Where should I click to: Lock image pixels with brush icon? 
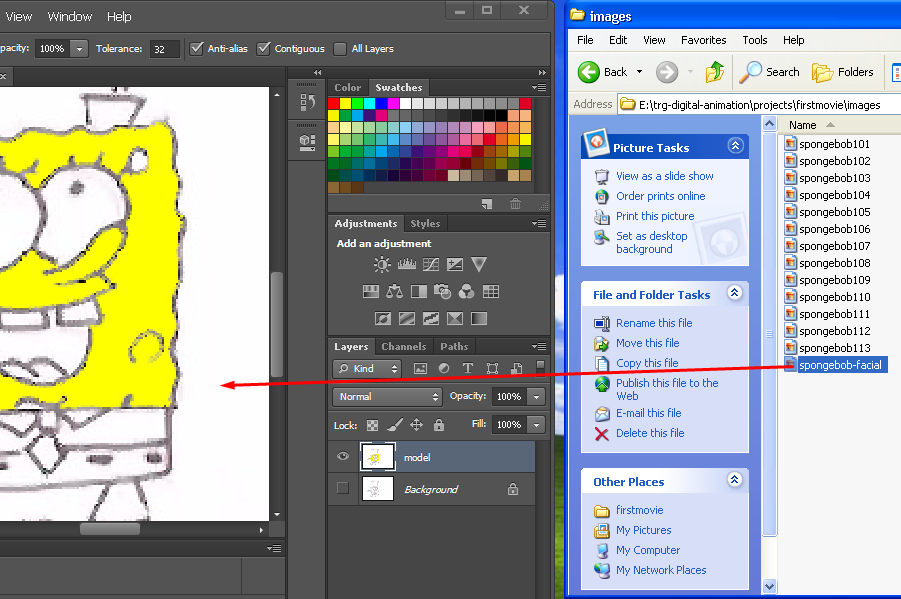point(395,425)
